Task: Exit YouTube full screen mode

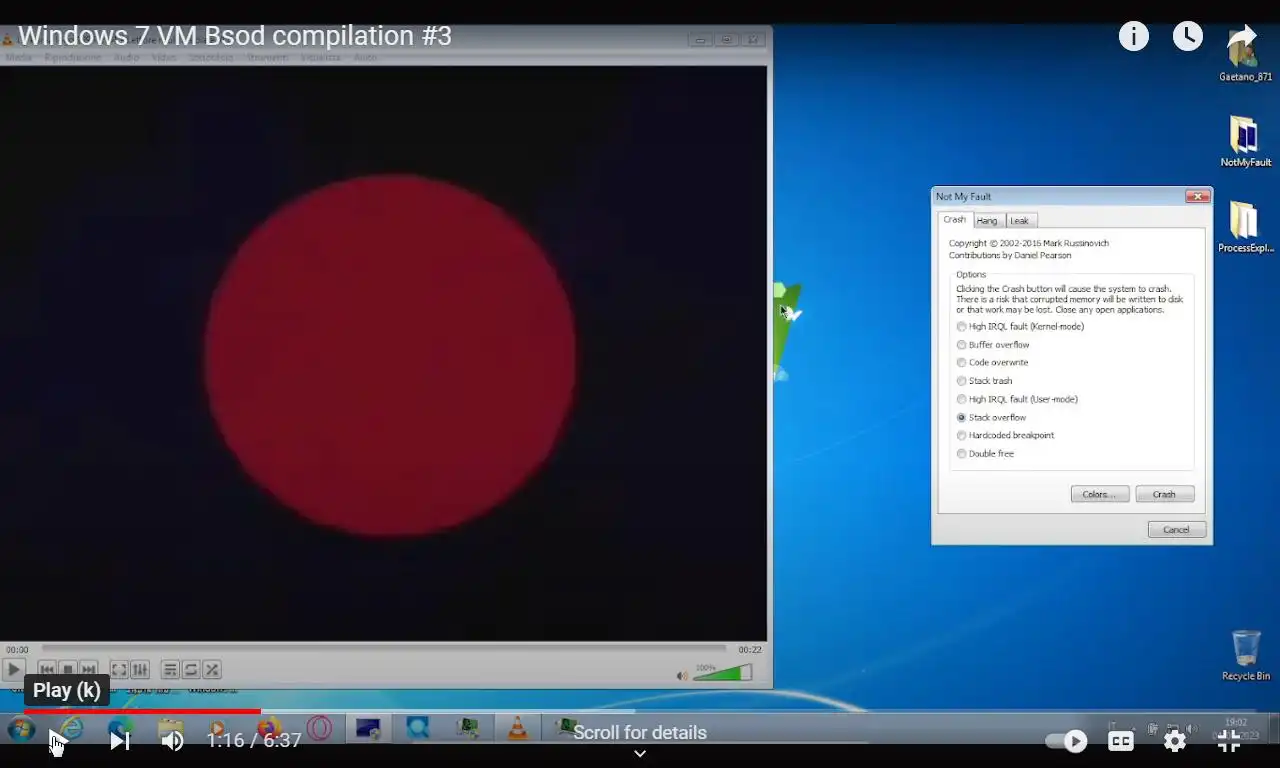Action: (1229, 741)
